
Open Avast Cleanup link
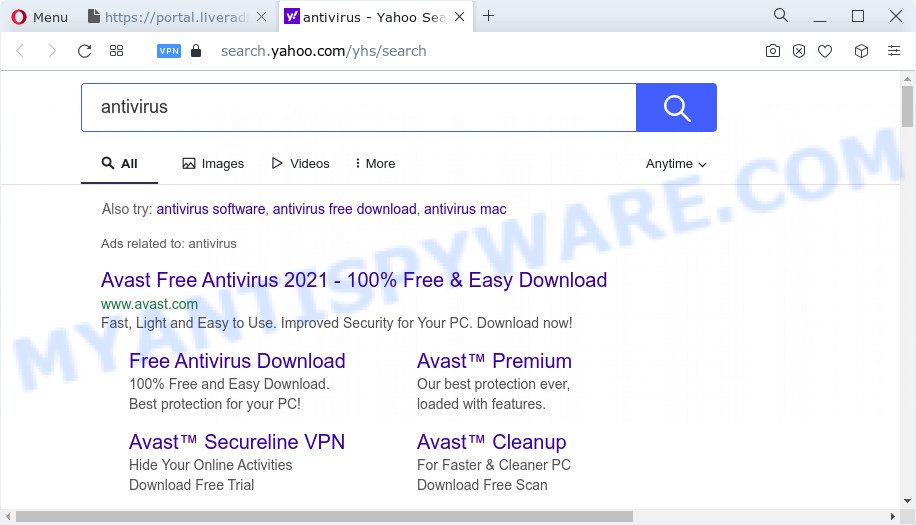(x=492, y=442)
